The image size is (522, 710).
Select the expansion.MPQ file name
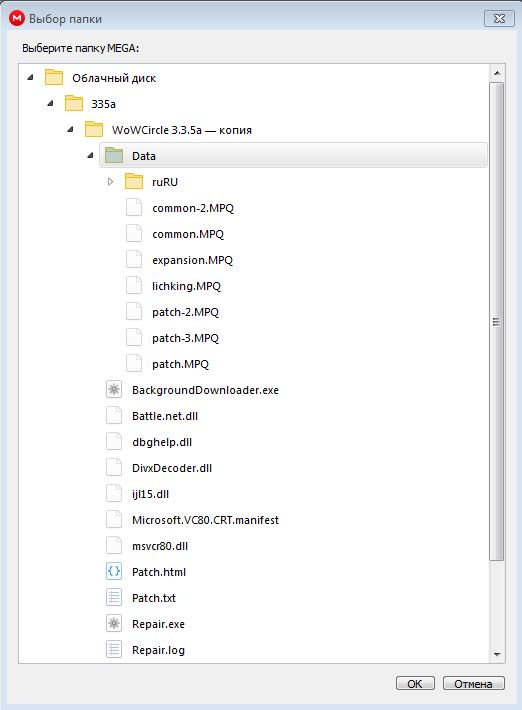click(192, 260)
